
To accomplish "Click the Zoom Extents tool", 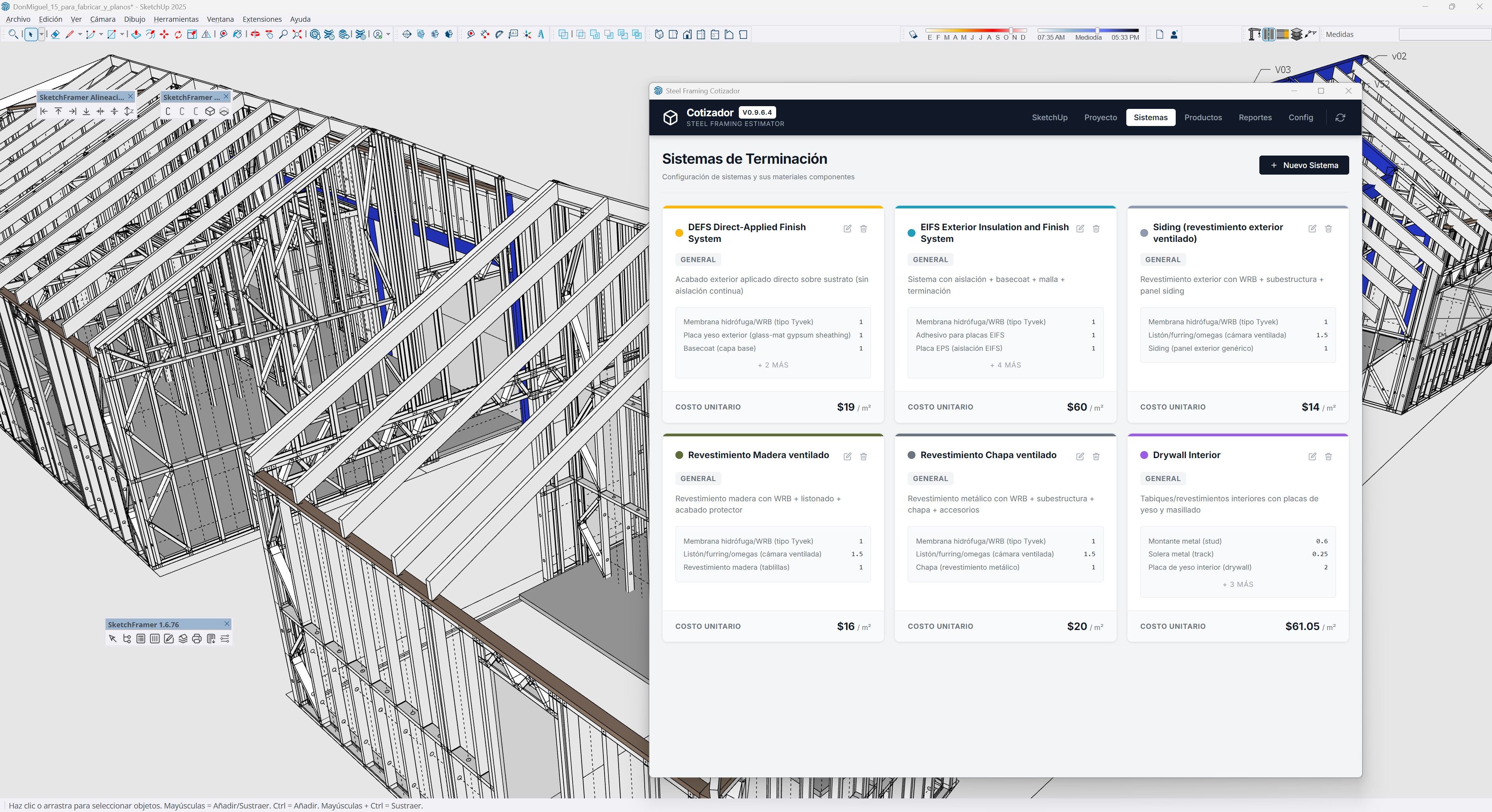I will click(x=297, y=34).
